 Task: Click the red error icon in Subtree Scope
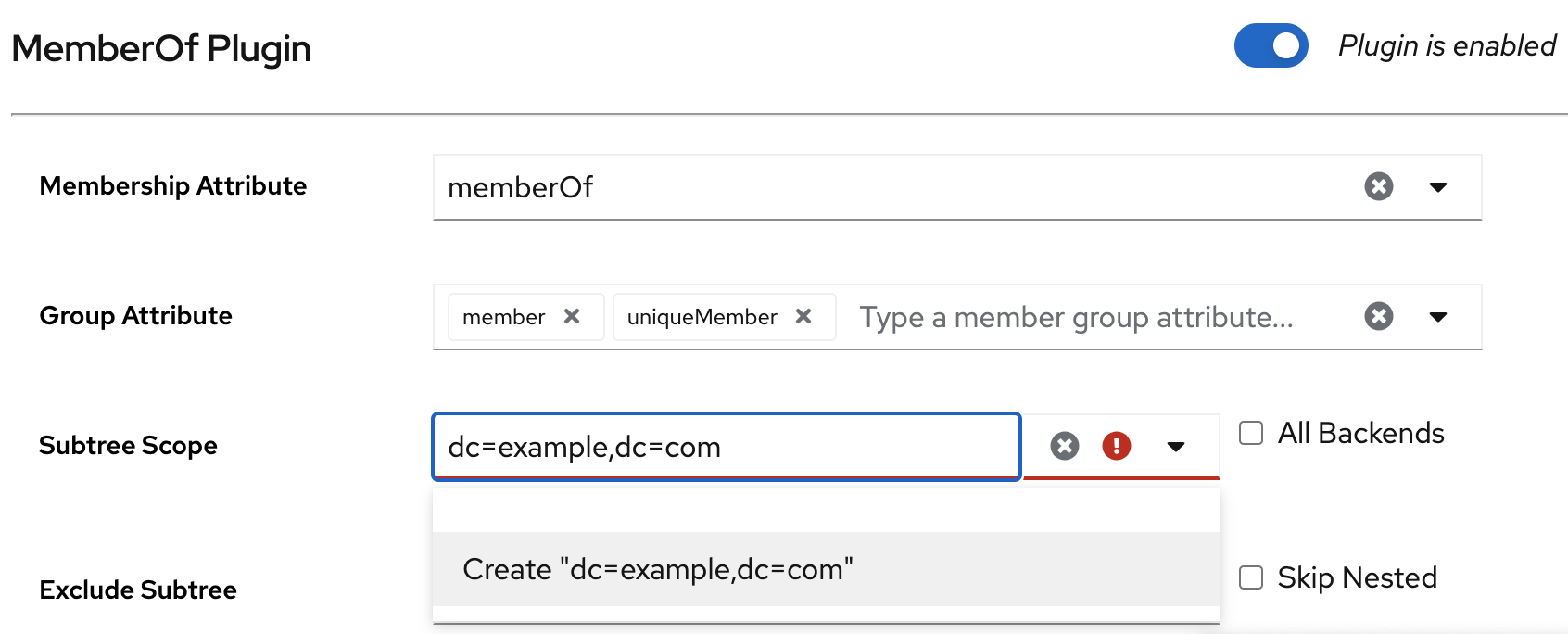click(1116, 446)
